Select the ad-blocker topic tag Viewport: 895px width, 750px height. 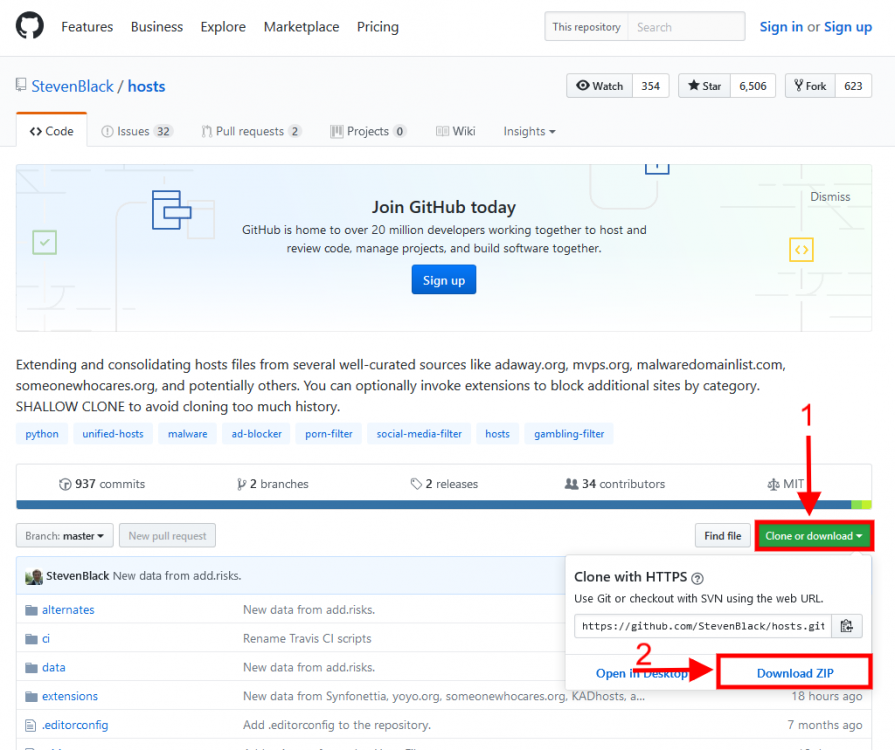pos(254,434)
